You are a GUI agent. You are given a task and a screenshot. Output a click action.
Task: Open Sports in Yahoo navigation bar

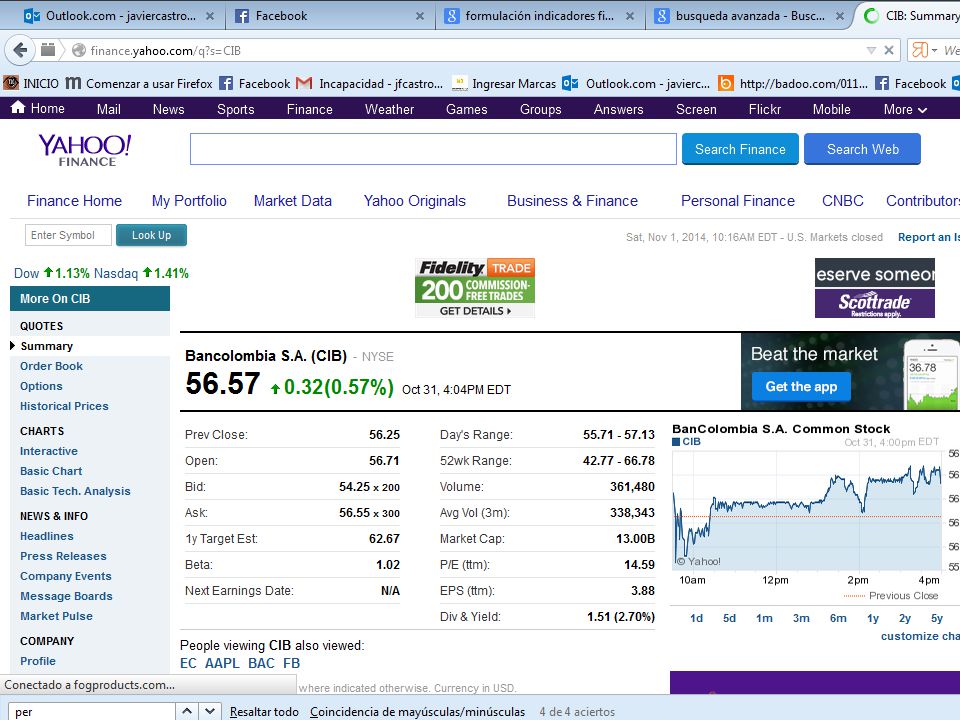tap(236, 109)
